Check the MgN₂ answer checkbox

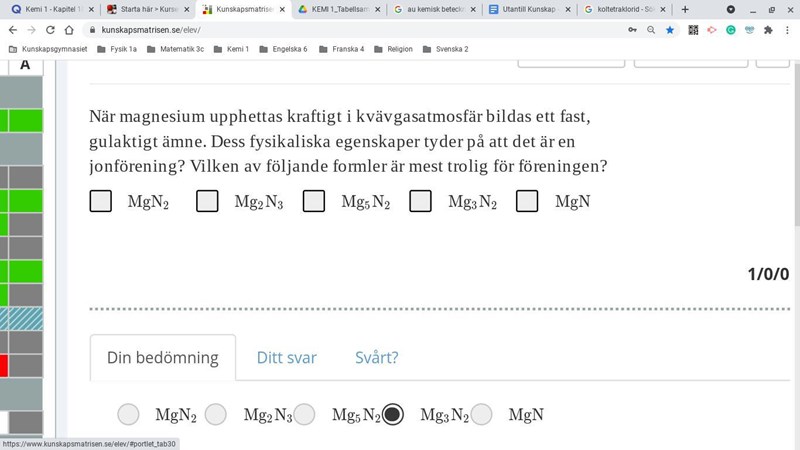pyautogui.click(x=101, y=201)
